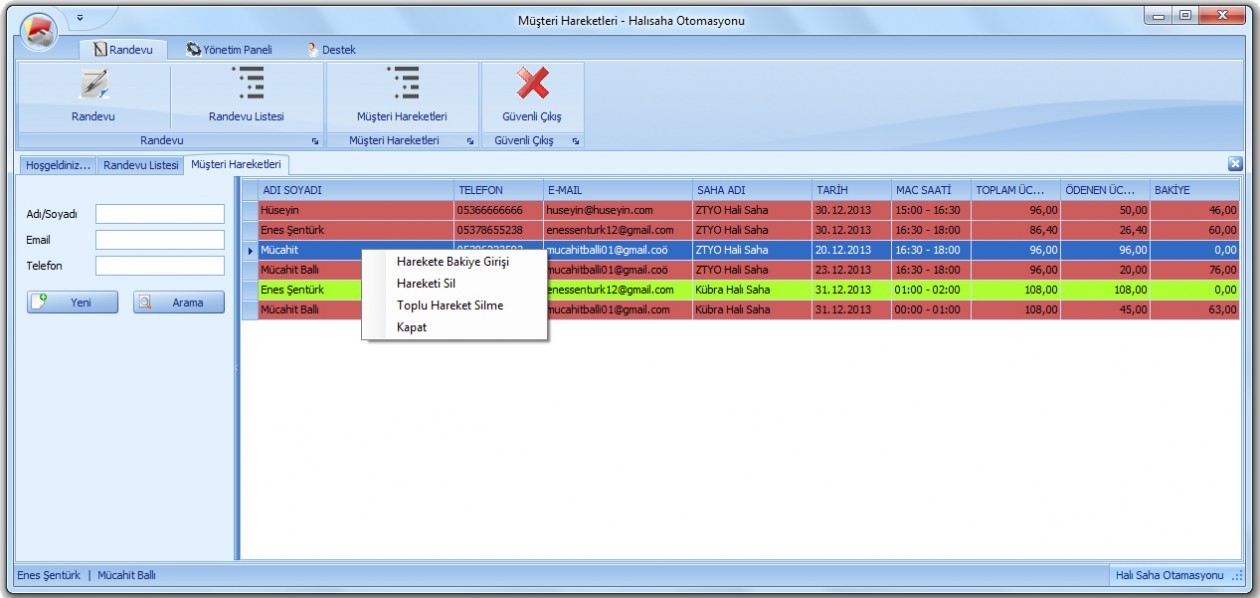Click the Adı/Soyadı input field

click(x=160, y=214)
